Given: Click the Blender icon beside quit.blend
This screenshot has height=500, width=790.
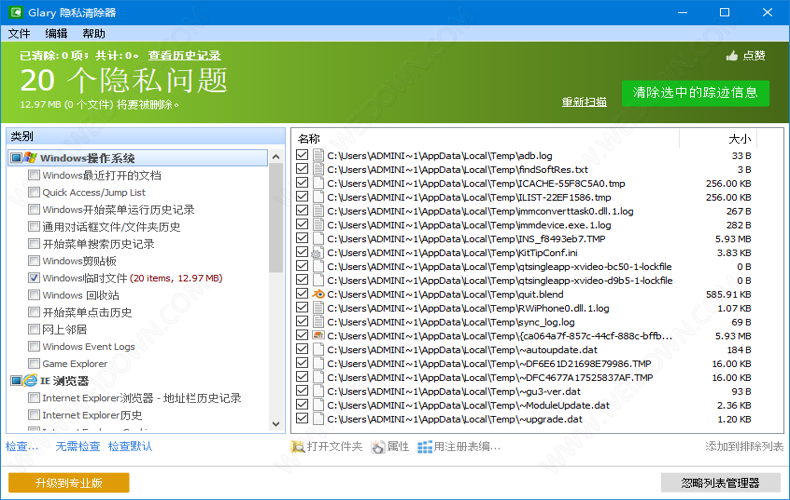Looking at the screenshot, I should (318, 294).
